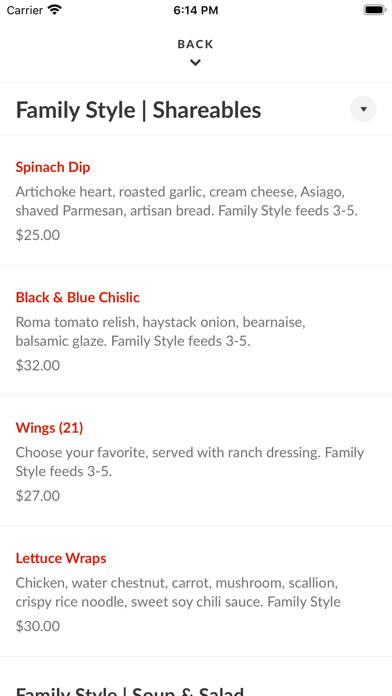The width and height of the screenshot is (392, 696).
Task: Tap the Wi-Fi status icon
Action: tap(55, 10)
